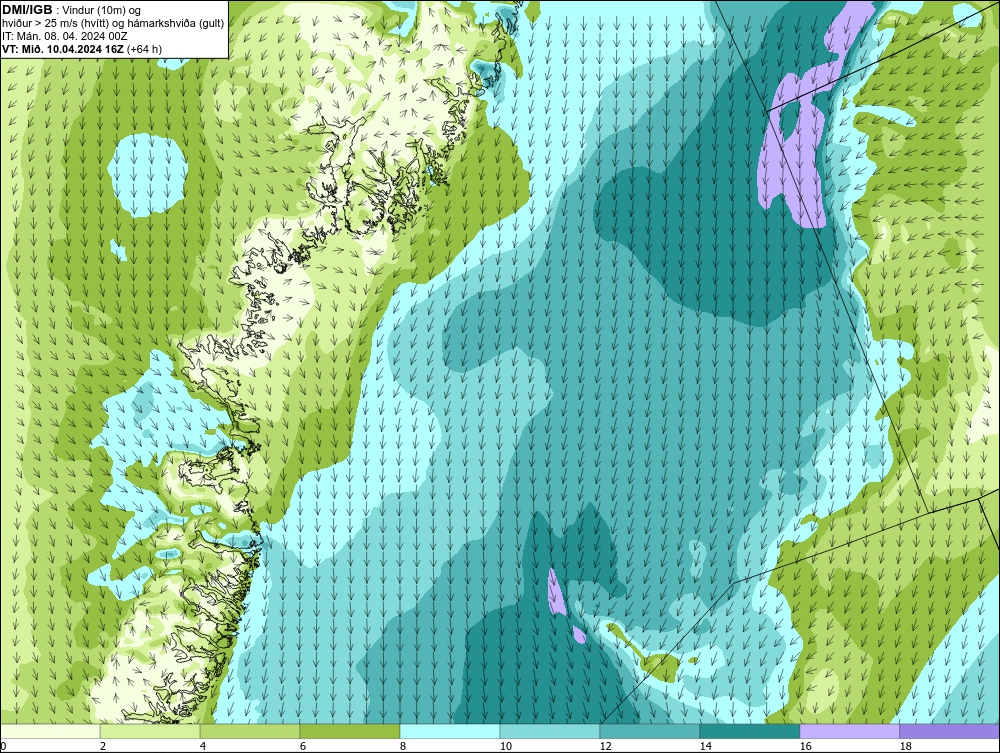The height and width of the screenshot is (753, 1000).
Task: Select the 18+ m/s purple legend band
Action: click(x=949, y=731)
